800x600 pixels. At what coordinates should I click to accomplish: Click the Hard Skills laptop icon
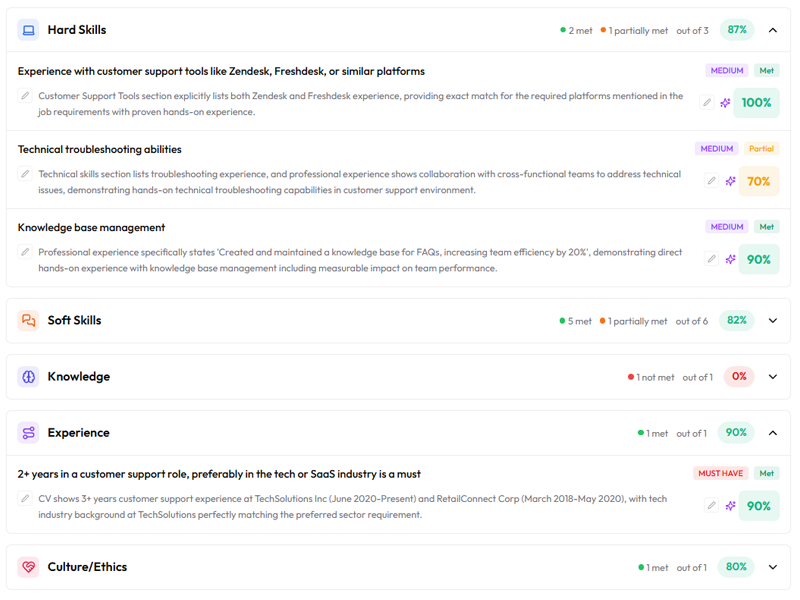28,30
